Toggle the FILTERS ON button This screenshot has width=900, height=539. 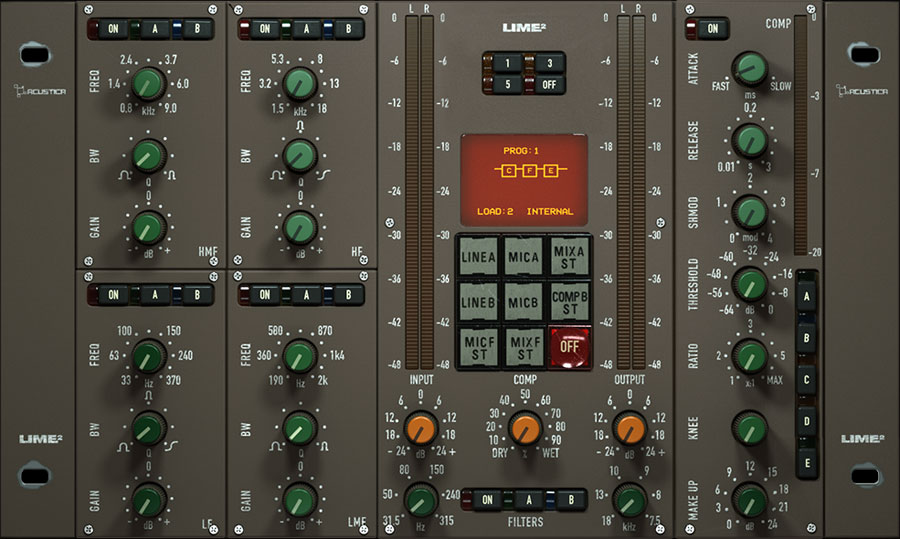tap(487, 500)
